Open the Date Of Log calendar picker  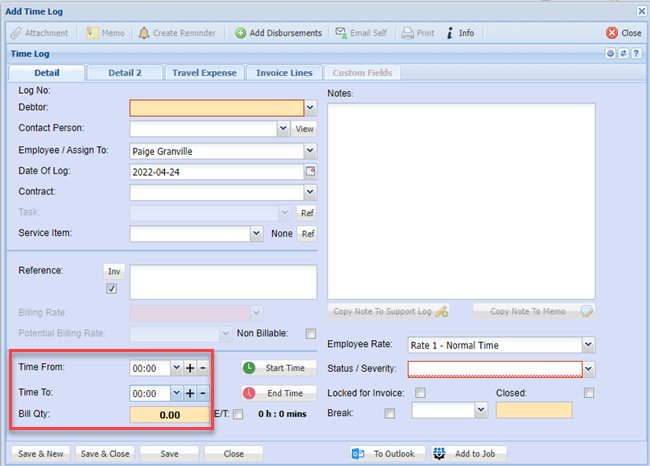[310, 172]
